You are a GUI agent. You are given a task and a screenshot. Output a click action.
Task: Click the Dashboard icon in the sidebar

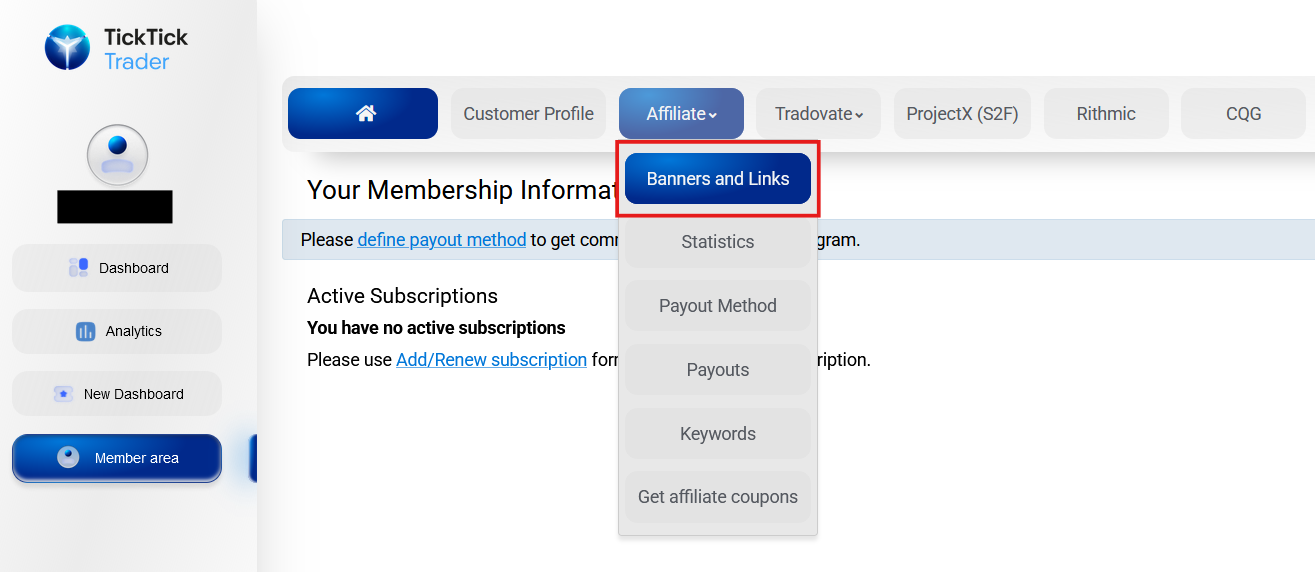78,268
